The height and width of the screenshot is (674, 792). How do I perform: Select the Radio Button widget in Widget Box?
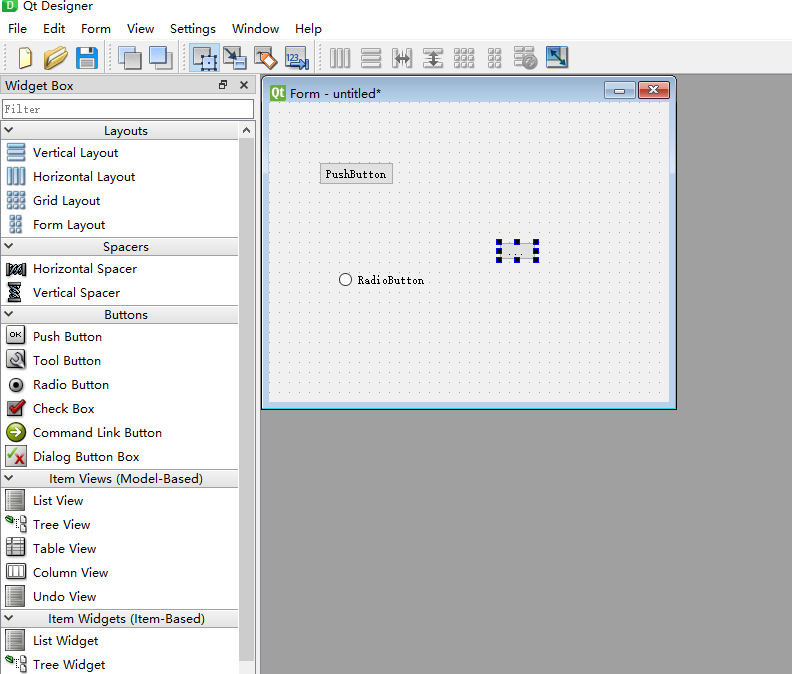[x=70, y=384]
